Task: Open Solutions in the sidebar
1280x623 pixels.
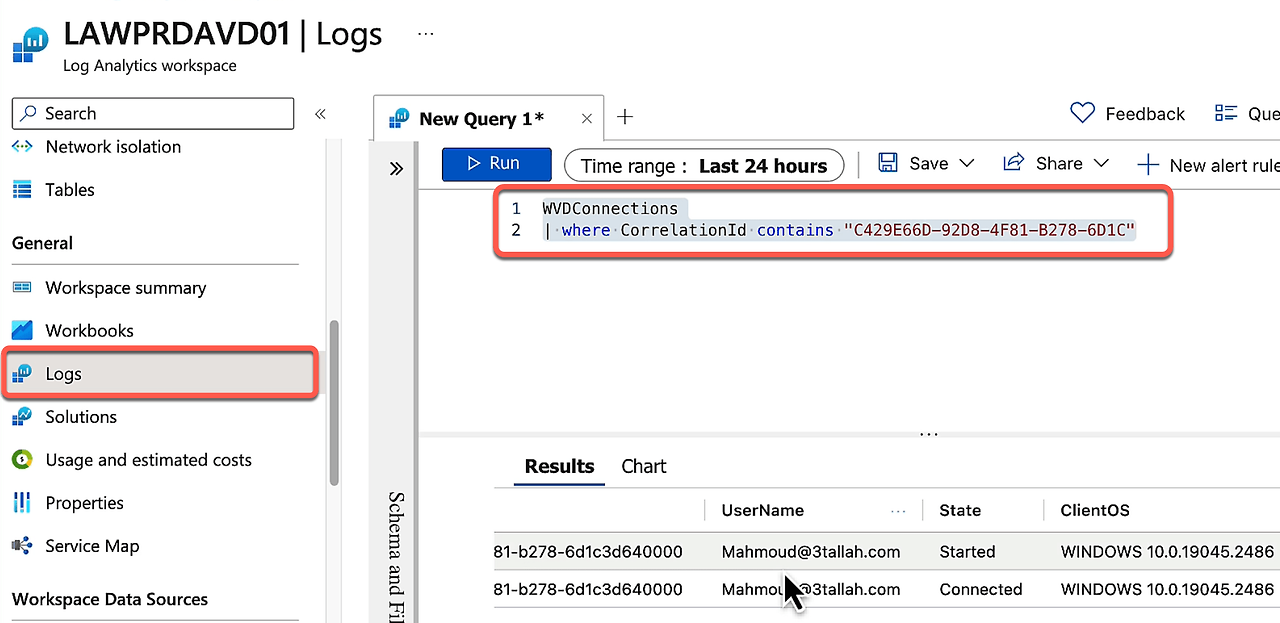Action: [x=81, y=417]
